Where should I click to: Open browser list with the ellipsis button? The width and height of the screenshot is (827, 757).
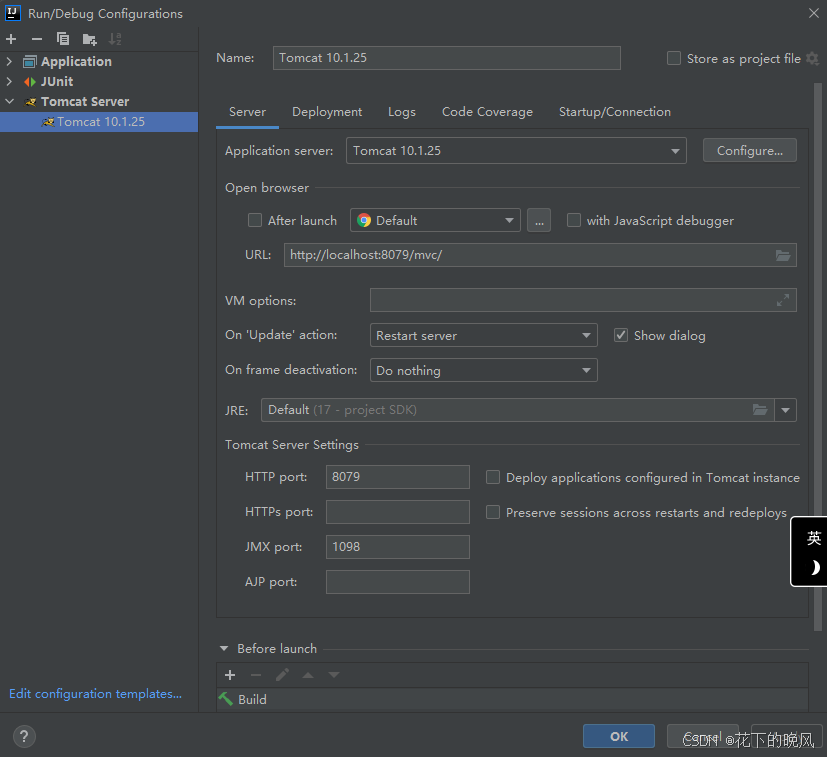tap(539, 221)
